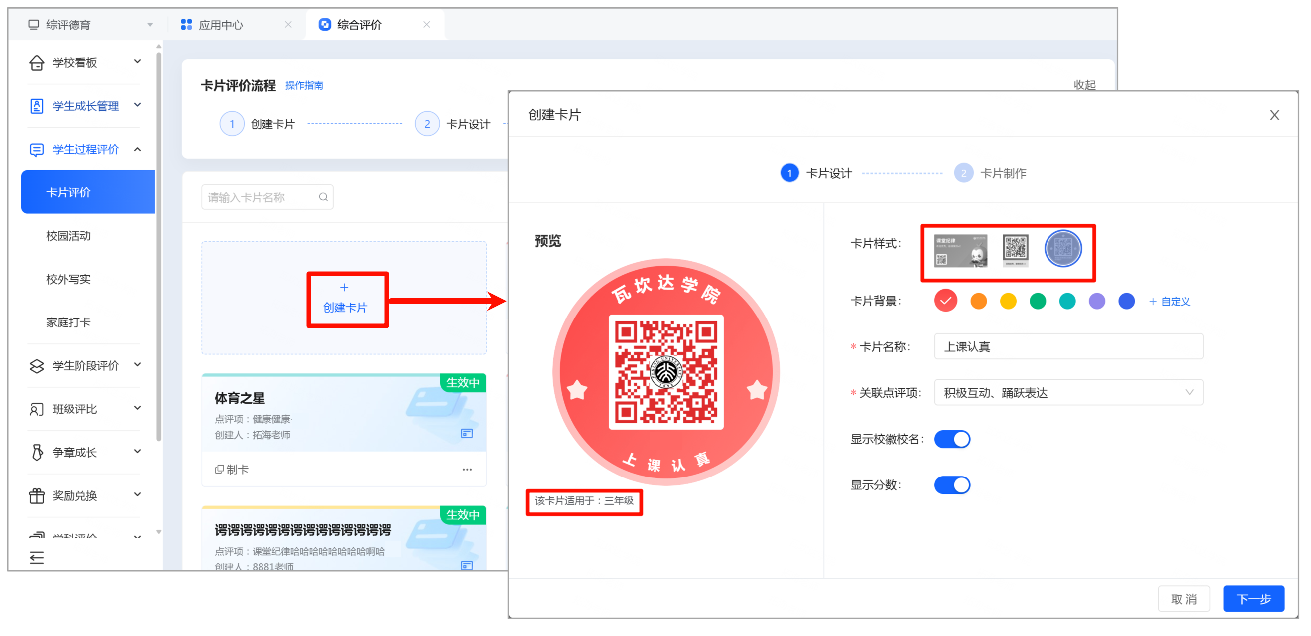Expand the 学生阶段评价 menu chevron
The width and height of the screenshot is (1311, 636).
(x=137, y=365)
